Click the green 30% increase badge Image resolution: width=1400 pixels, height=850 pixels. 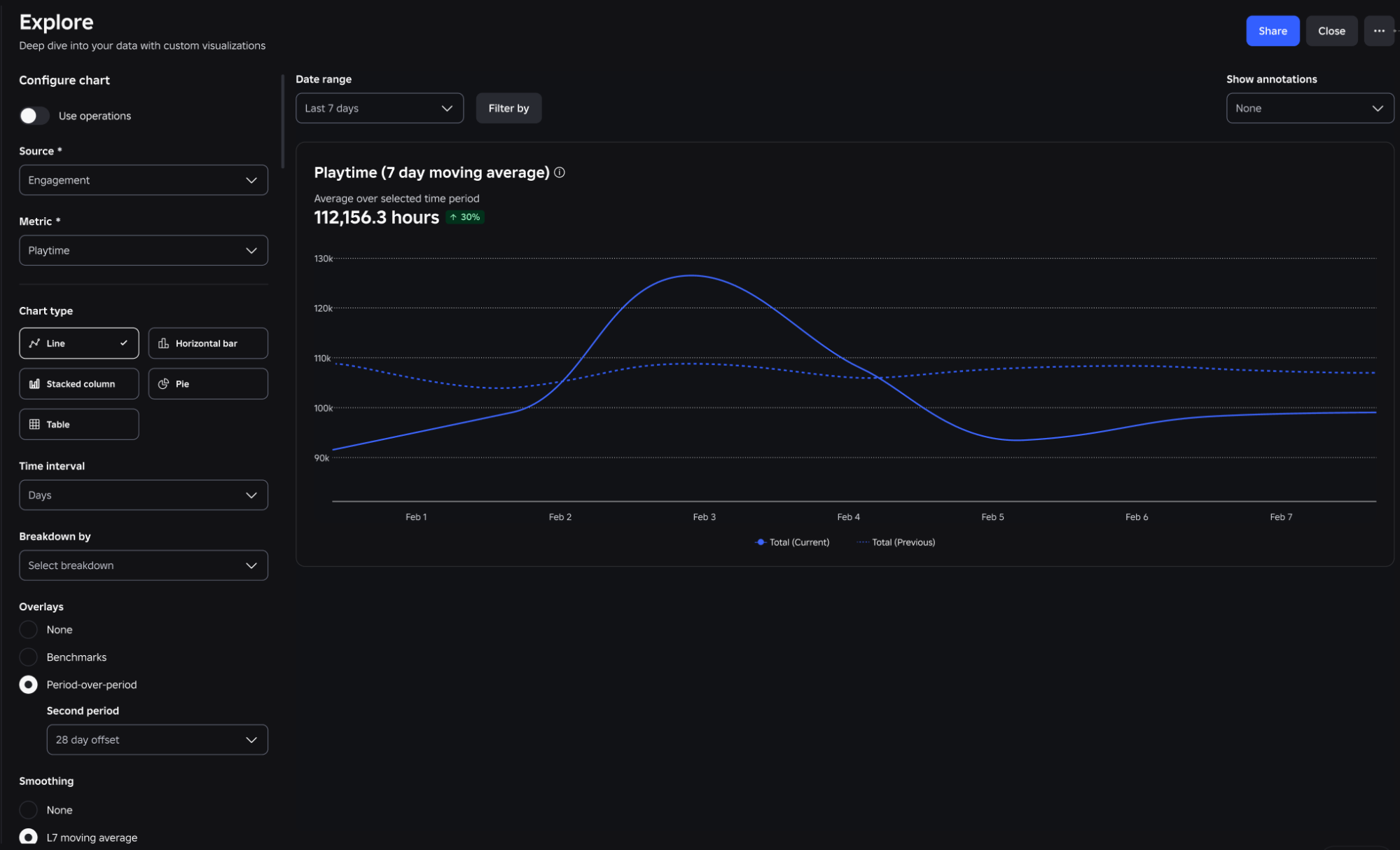tap(465, 217)
